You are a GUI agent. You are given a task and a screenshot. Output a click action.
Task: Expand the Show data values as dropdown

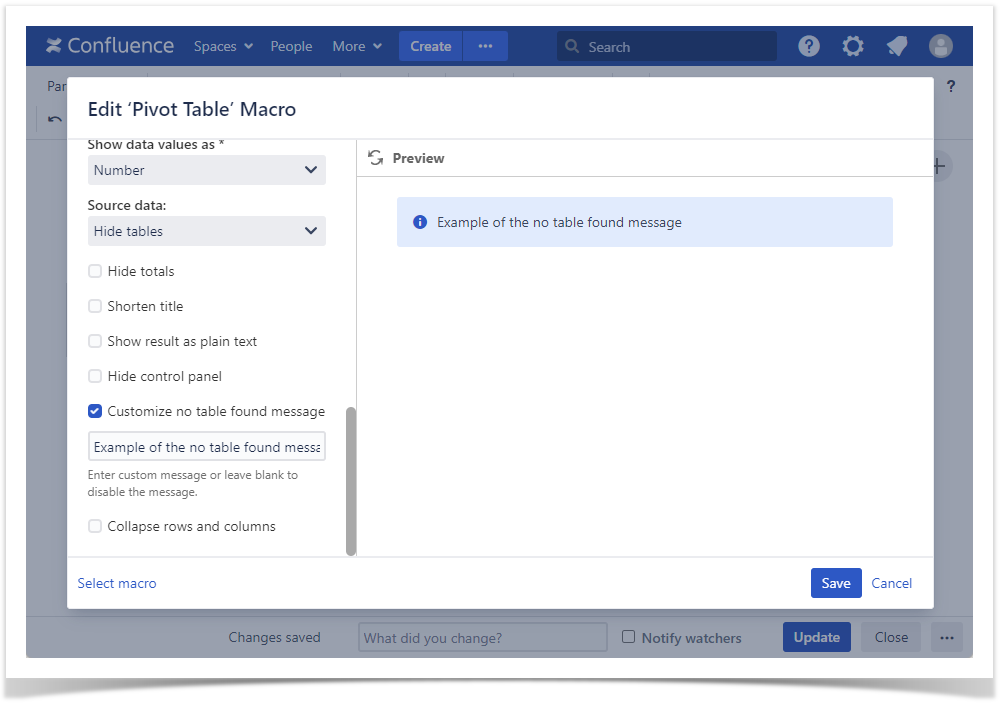206,170
